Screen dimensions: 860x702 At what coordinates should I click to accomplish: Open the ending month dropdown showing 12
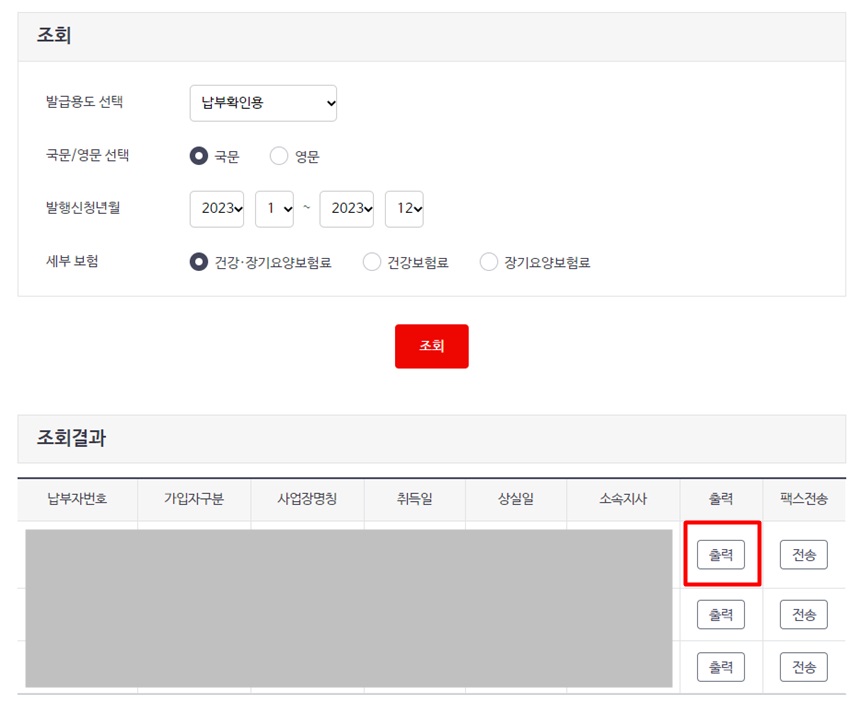(x=404, y=208)
